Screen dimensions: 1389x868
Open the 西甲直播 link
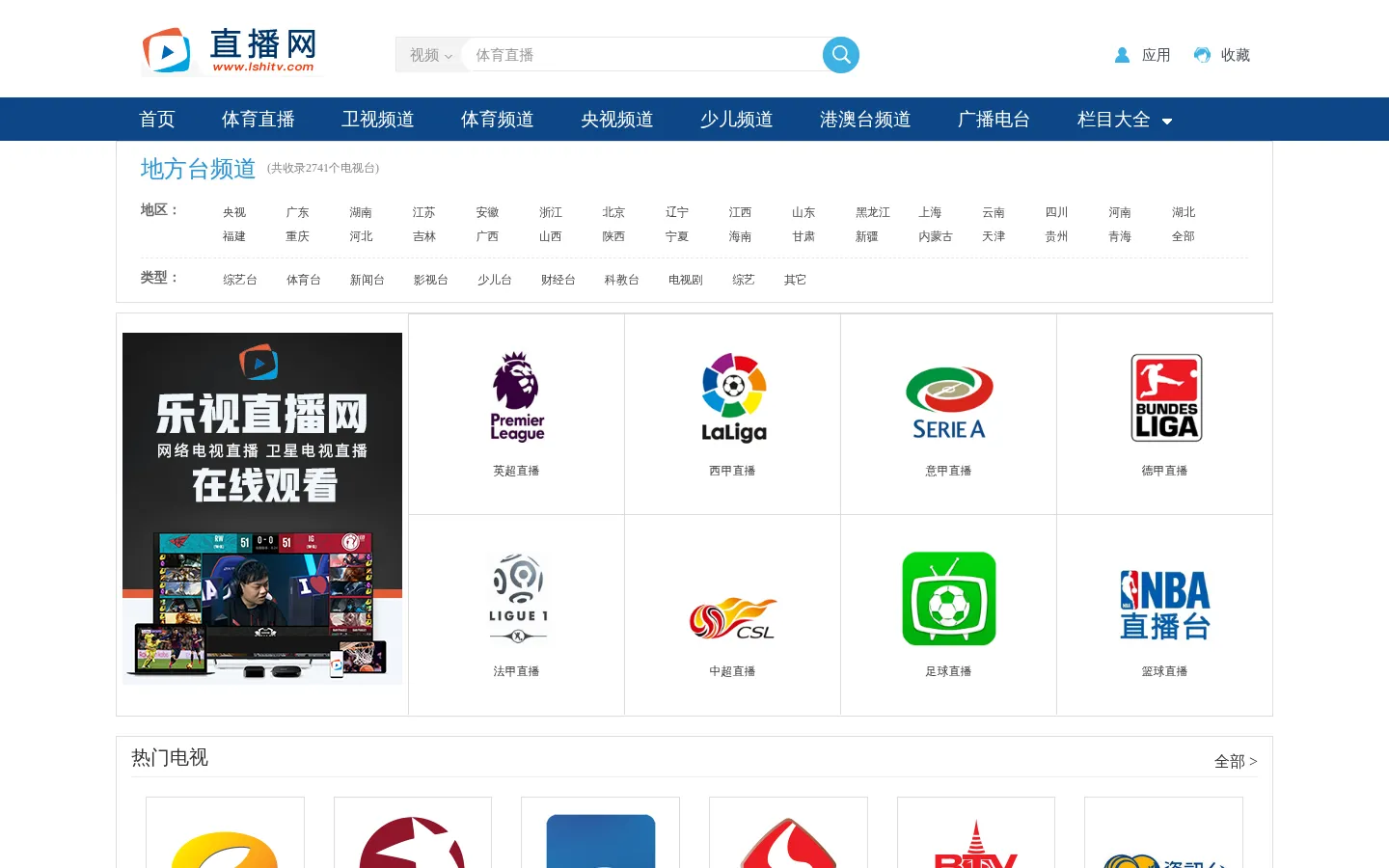[x=732, y=471]
